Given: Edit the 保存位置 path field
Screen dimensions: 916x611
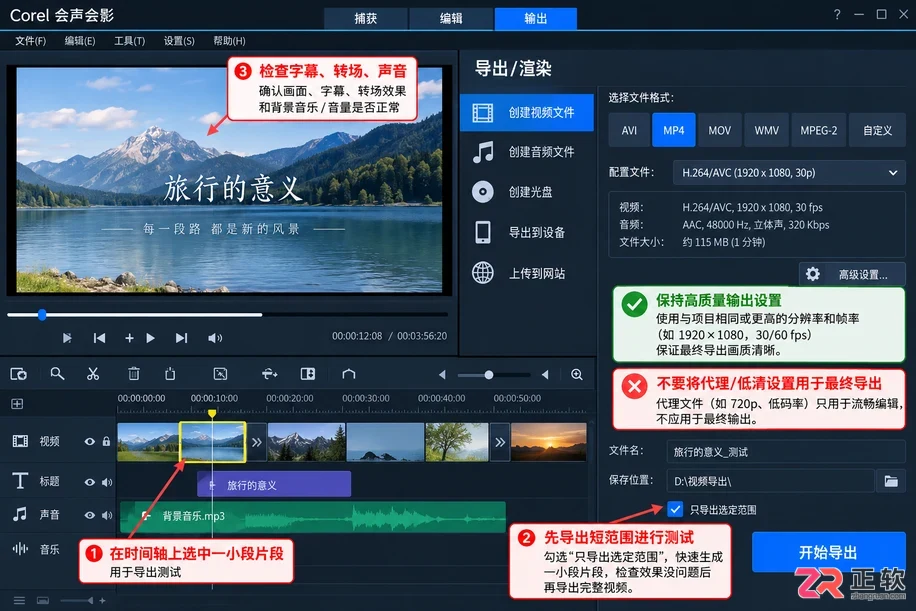Looking at the screenshot, I should click(x=770, y=481).
